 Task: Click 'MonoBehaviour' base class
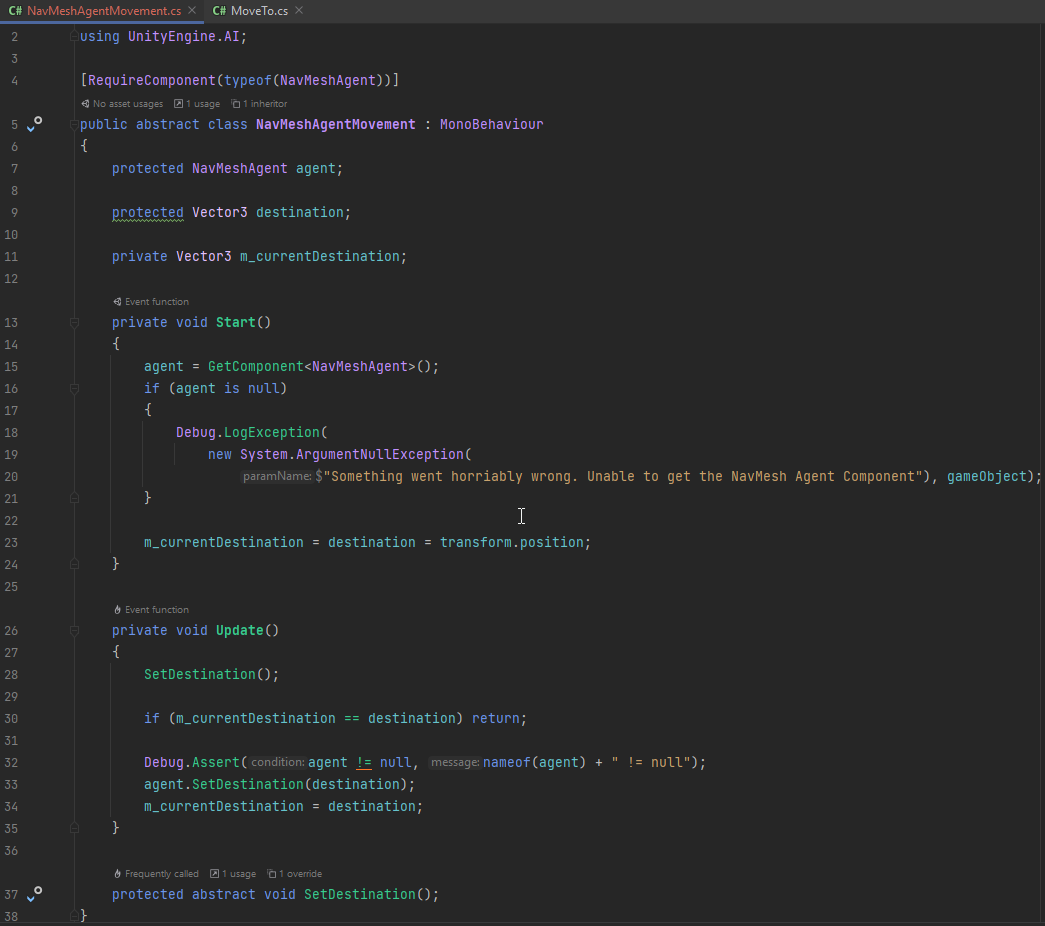coord(491,124)
